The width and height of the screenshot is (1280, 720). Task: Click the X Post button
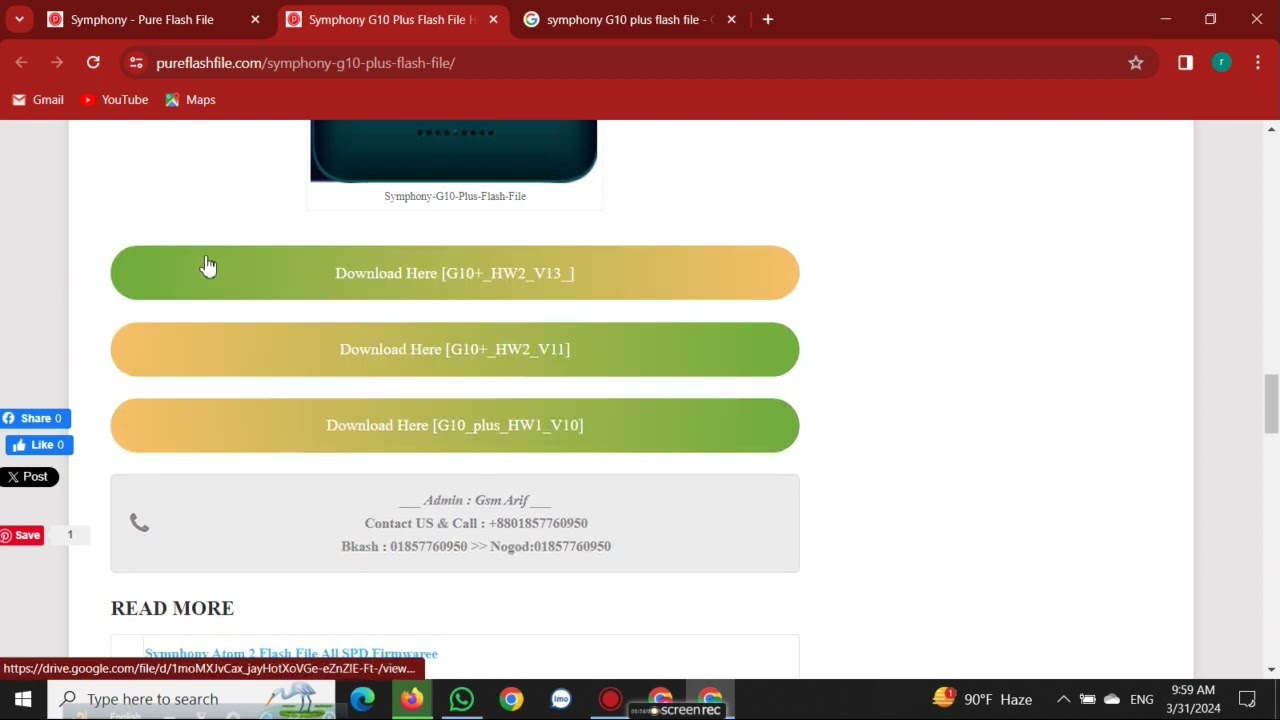[29, 477]
